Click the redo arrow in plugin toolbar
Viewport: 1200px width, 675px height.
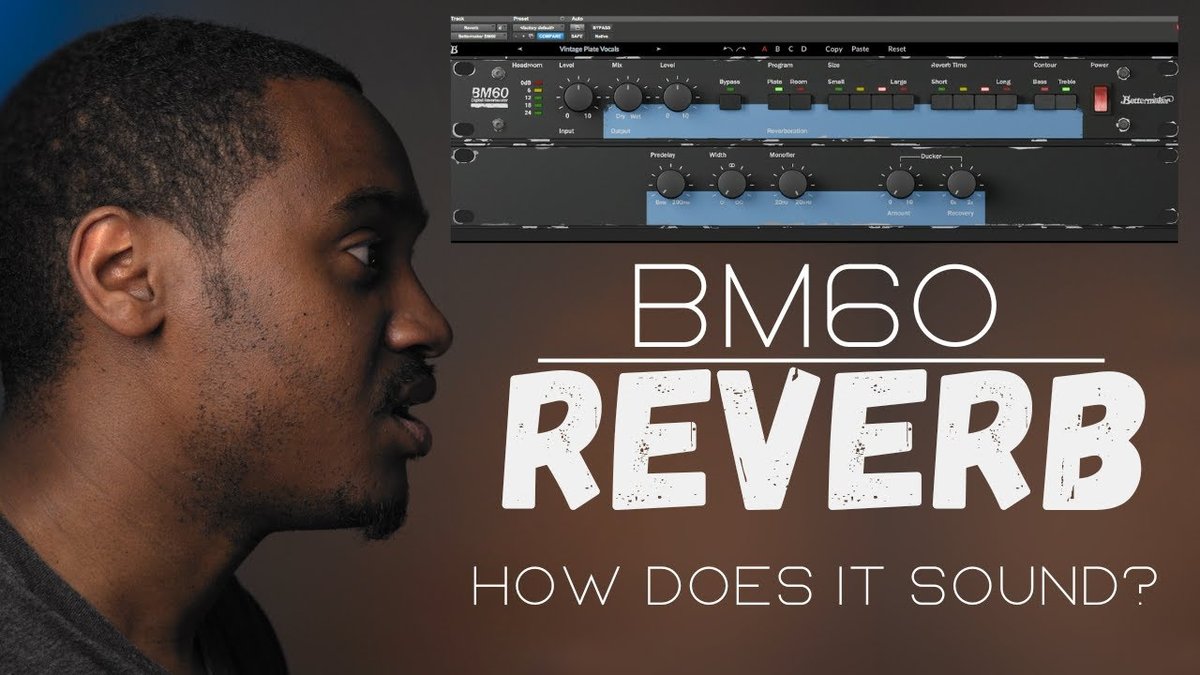point(741,49)
